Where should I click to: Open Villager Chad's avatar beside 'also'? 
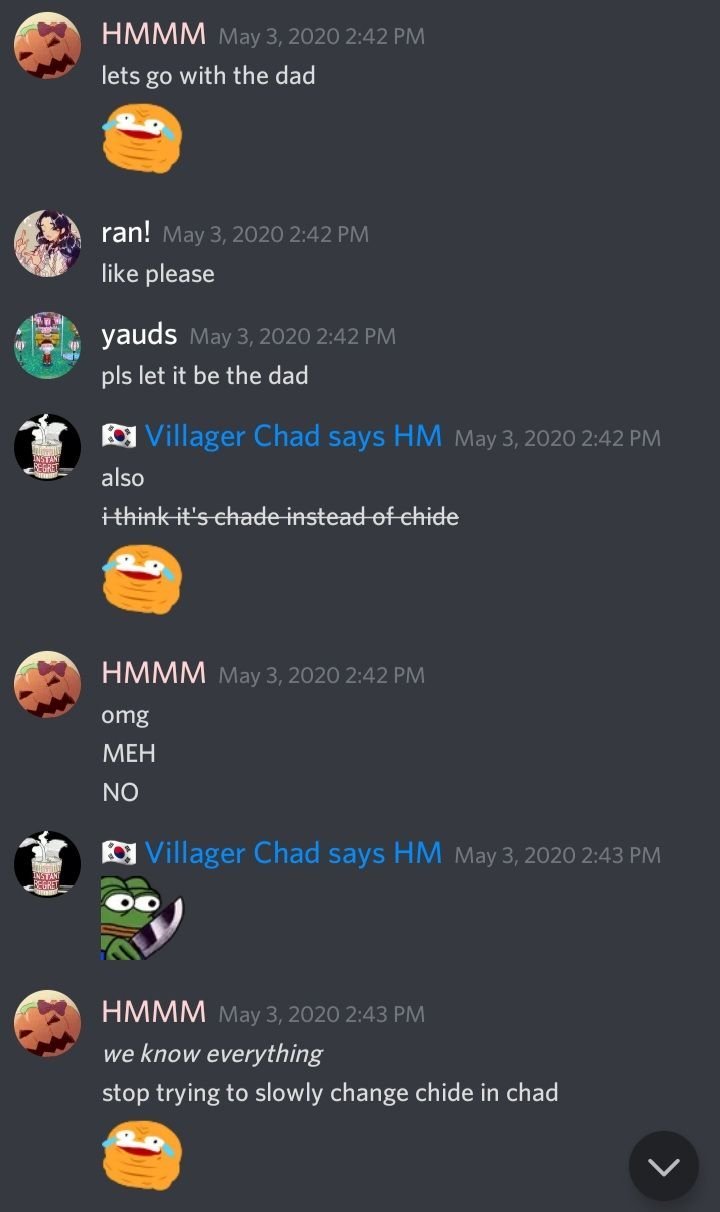point(47,446)
